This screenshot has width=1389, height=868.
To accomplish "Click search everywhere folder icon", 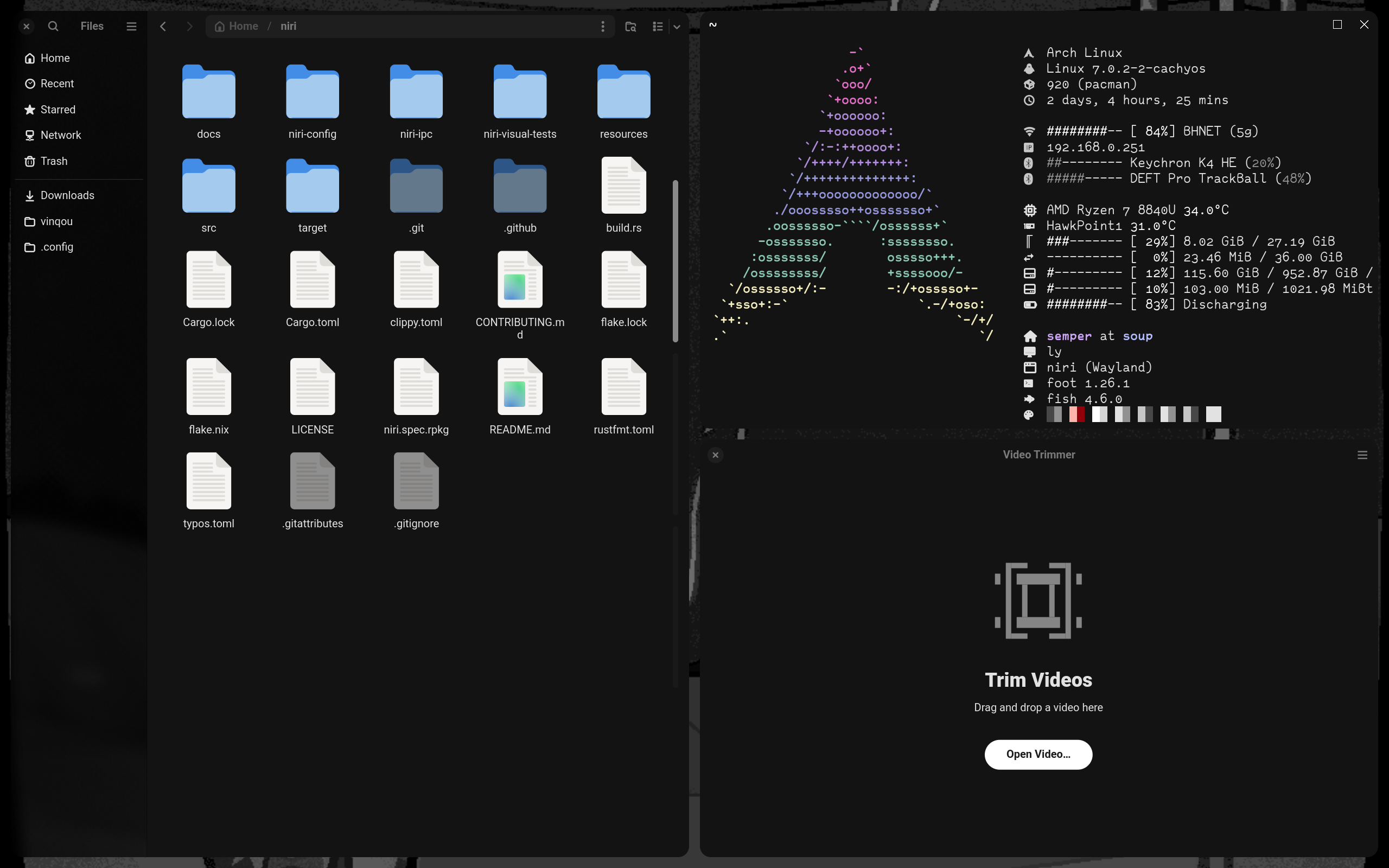I will pyautogui.click(x=630, y=27).
